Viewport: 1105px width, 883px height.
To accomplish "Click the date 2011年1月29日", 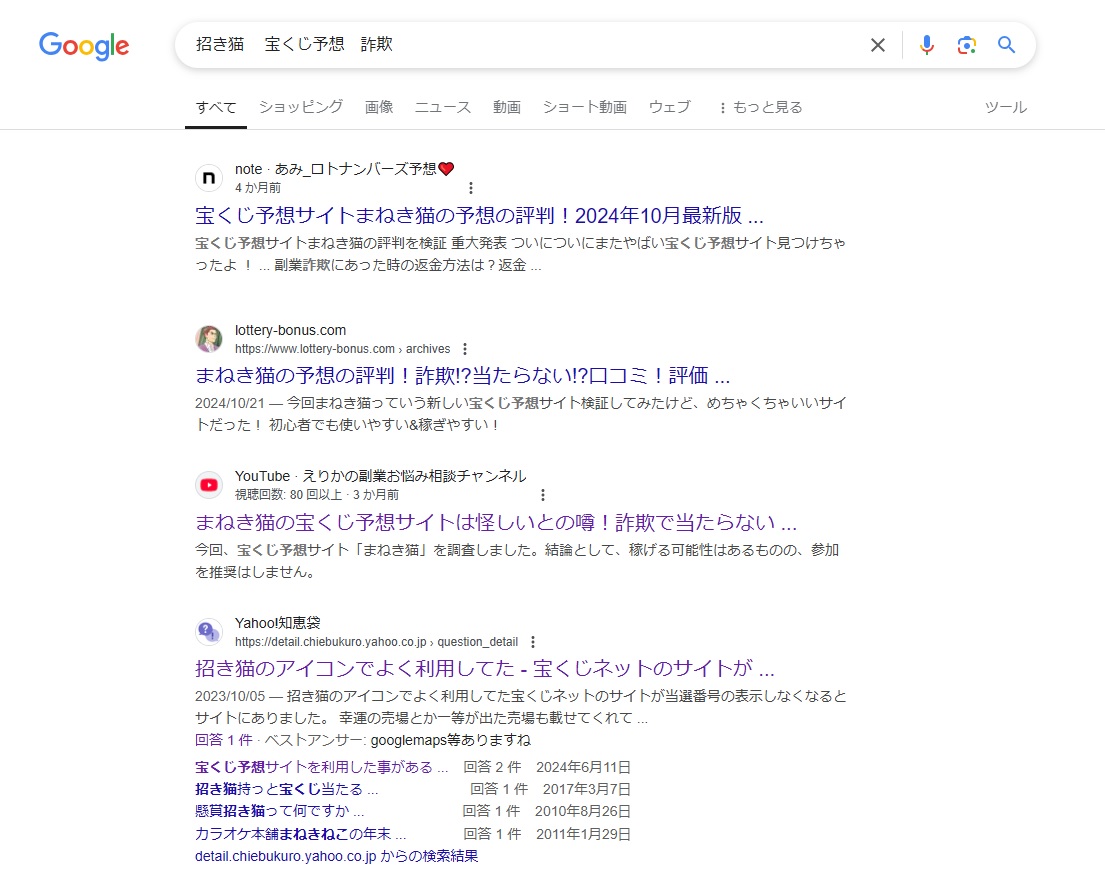I will (584, 834).
